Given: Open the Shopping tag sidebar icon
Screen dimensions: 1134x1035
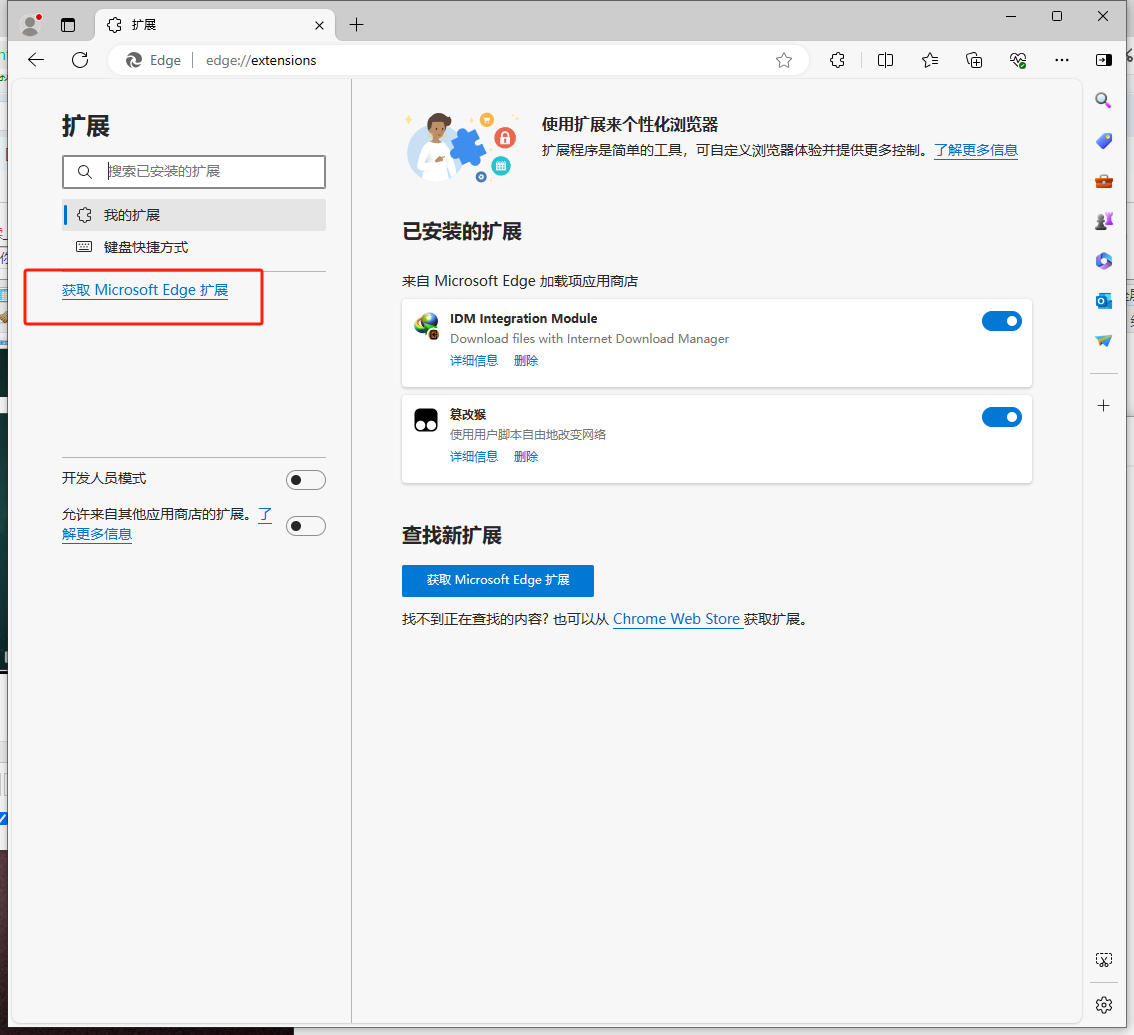Looking at the screenshot, I should pyautogui.click(x=1103, y=141).
